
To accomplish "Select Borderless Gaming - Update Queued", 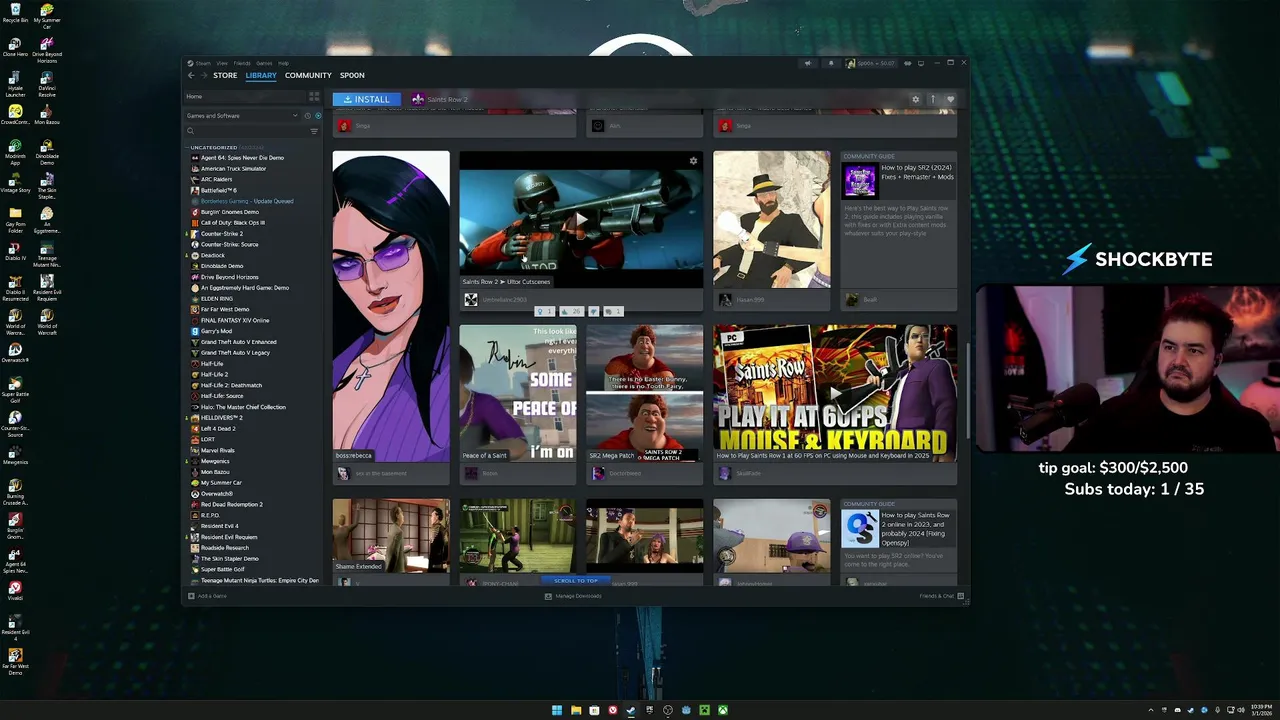I will click(247, 201).
